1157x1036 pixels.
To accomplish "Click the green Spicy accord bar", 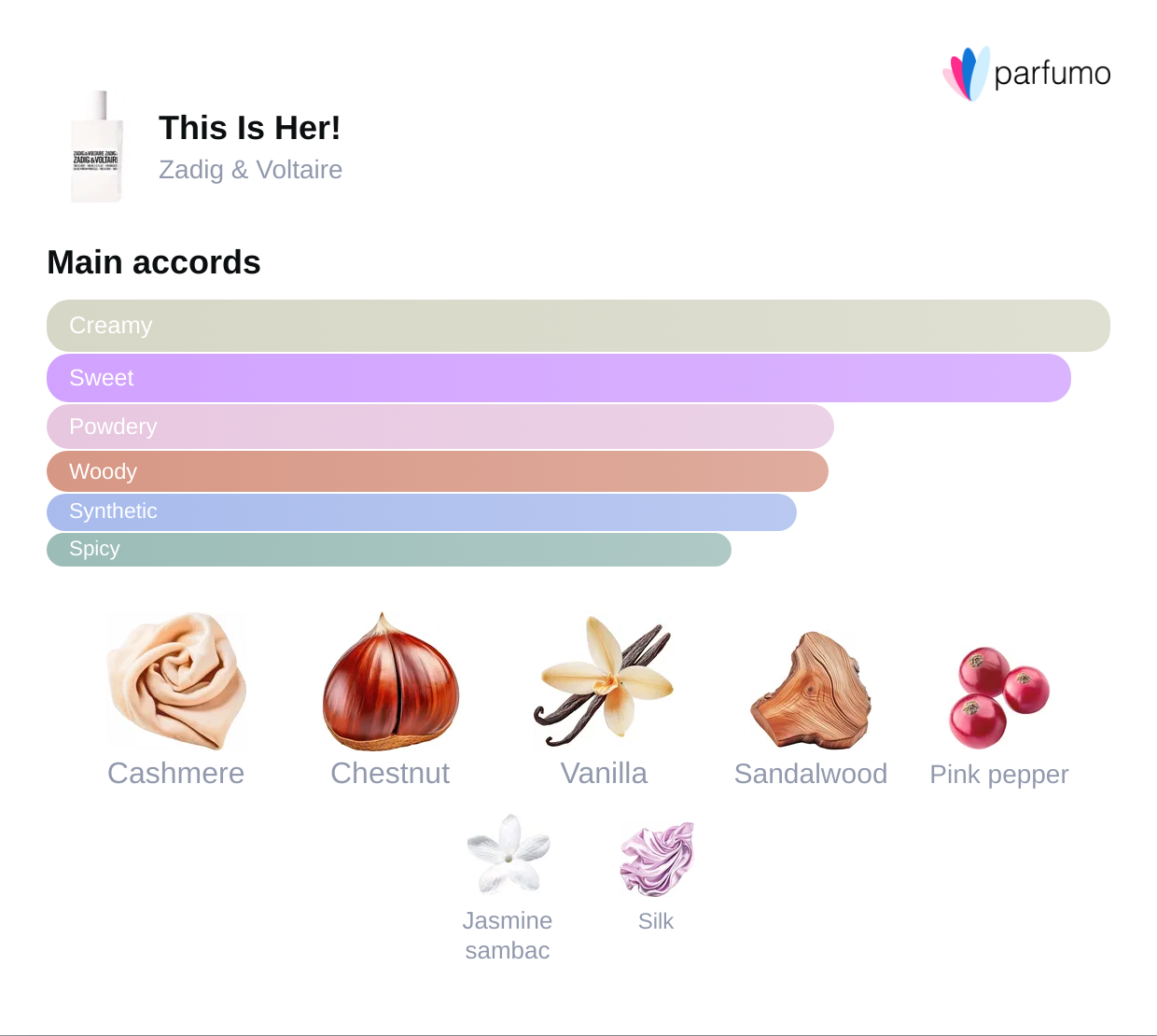I will 389,549.
